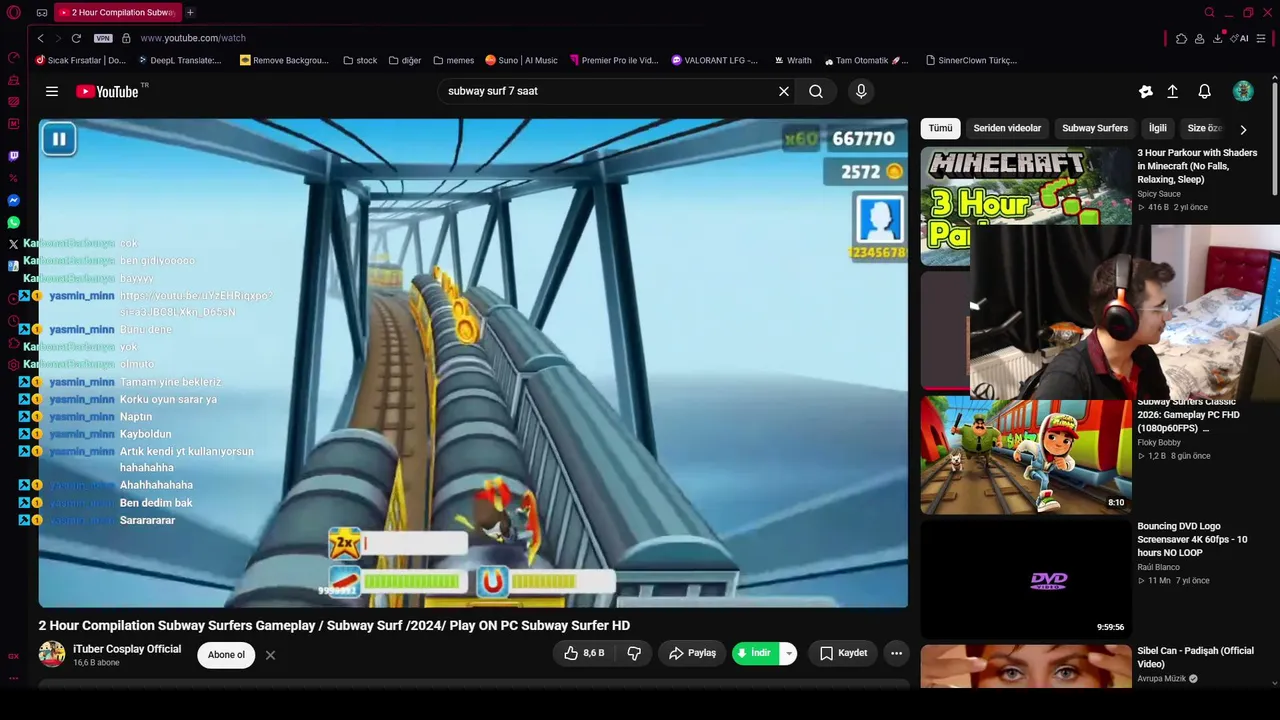Open 3 Hour Parkour with Shaders title

point(1197,166)
